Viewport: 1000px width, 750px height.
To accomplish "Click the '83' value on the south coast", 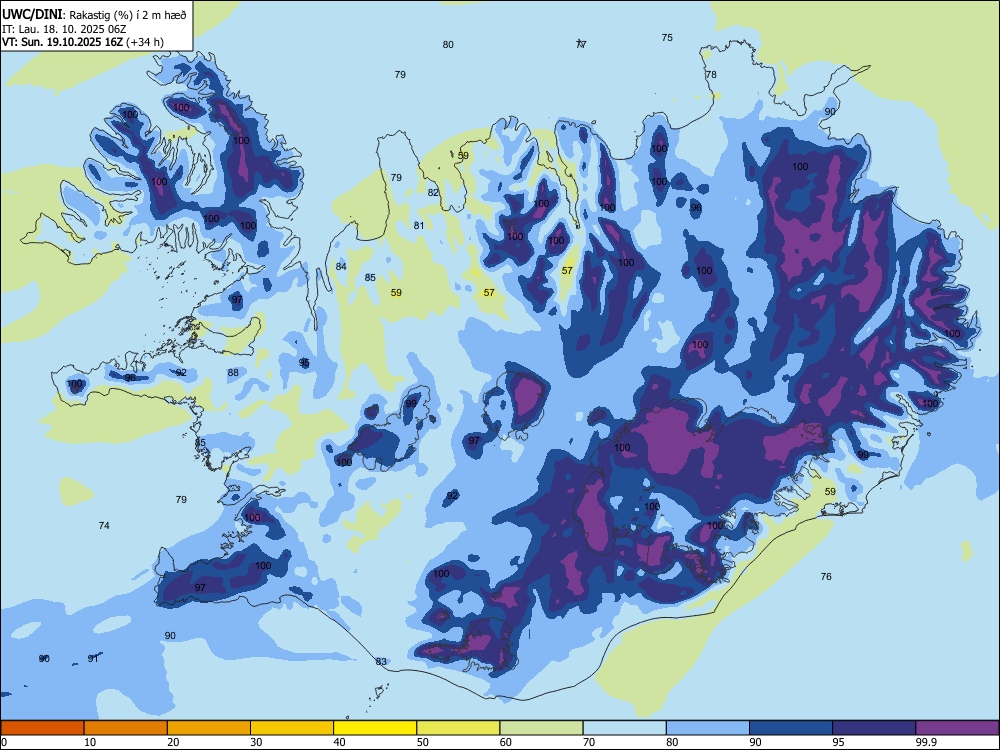I will click(381, 661).
